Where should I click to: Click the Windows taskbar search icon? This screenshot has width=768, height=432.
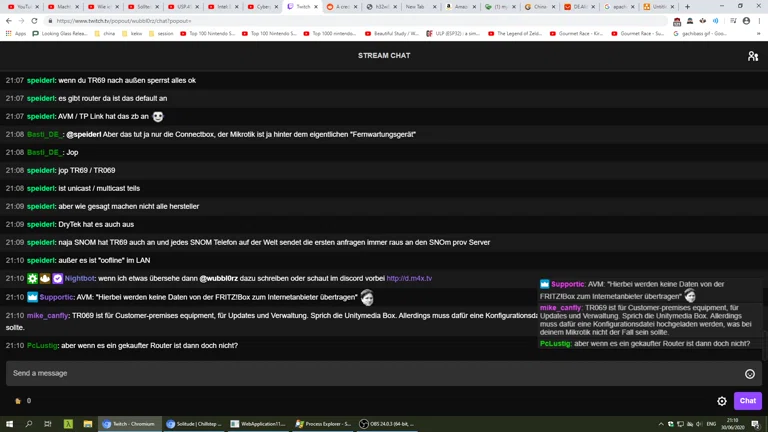[x=29, y=424]
